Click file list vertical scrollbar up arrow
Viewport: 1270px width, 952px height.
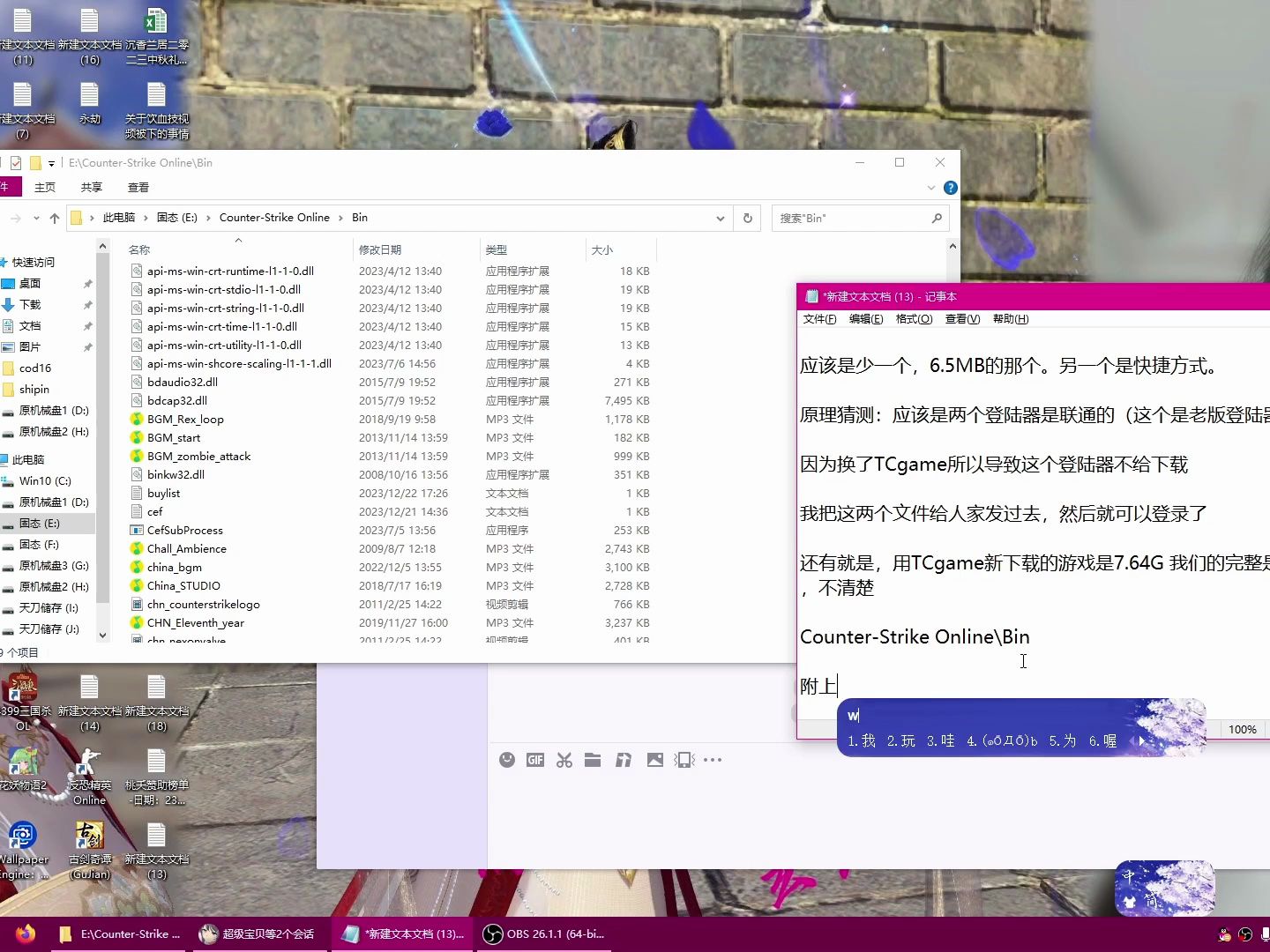pos(952,247)
